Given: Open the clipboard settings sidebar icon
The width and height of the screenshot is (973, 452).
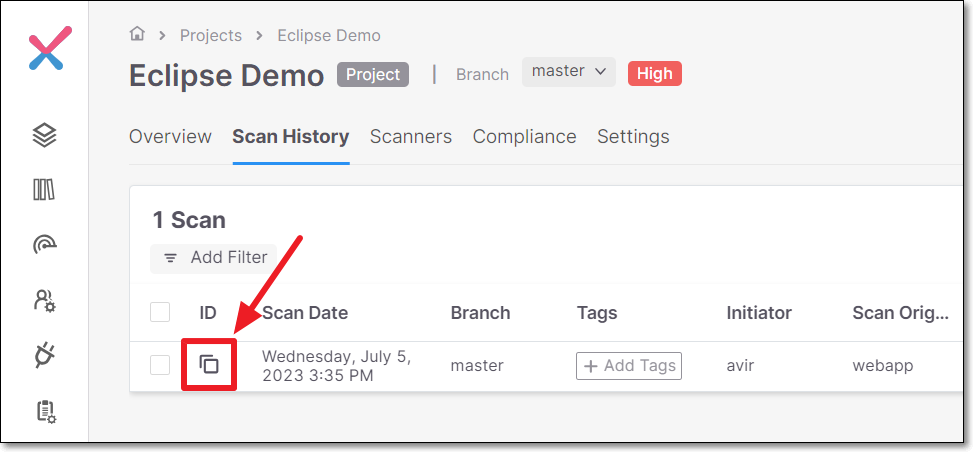Looking at the screenshot, I should 47,412.
